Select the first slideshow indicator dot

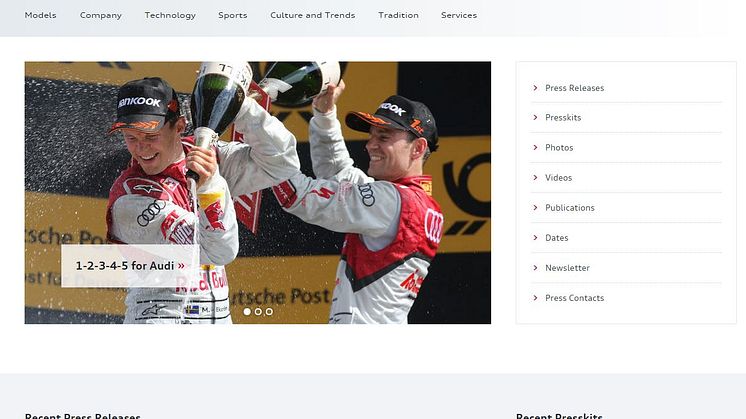pyautogui.click(x=247, y=312)
